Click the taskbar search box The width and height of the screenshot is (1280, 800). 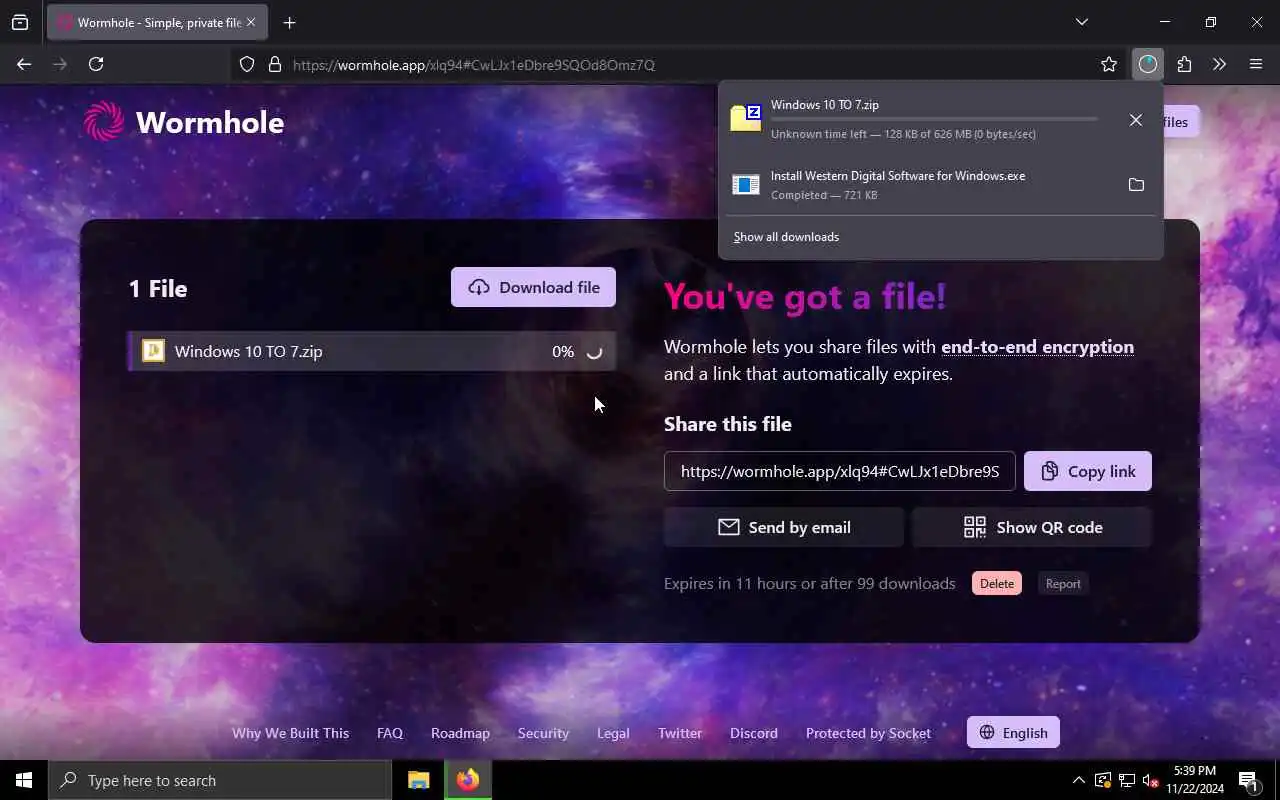[x=220, y=780]
